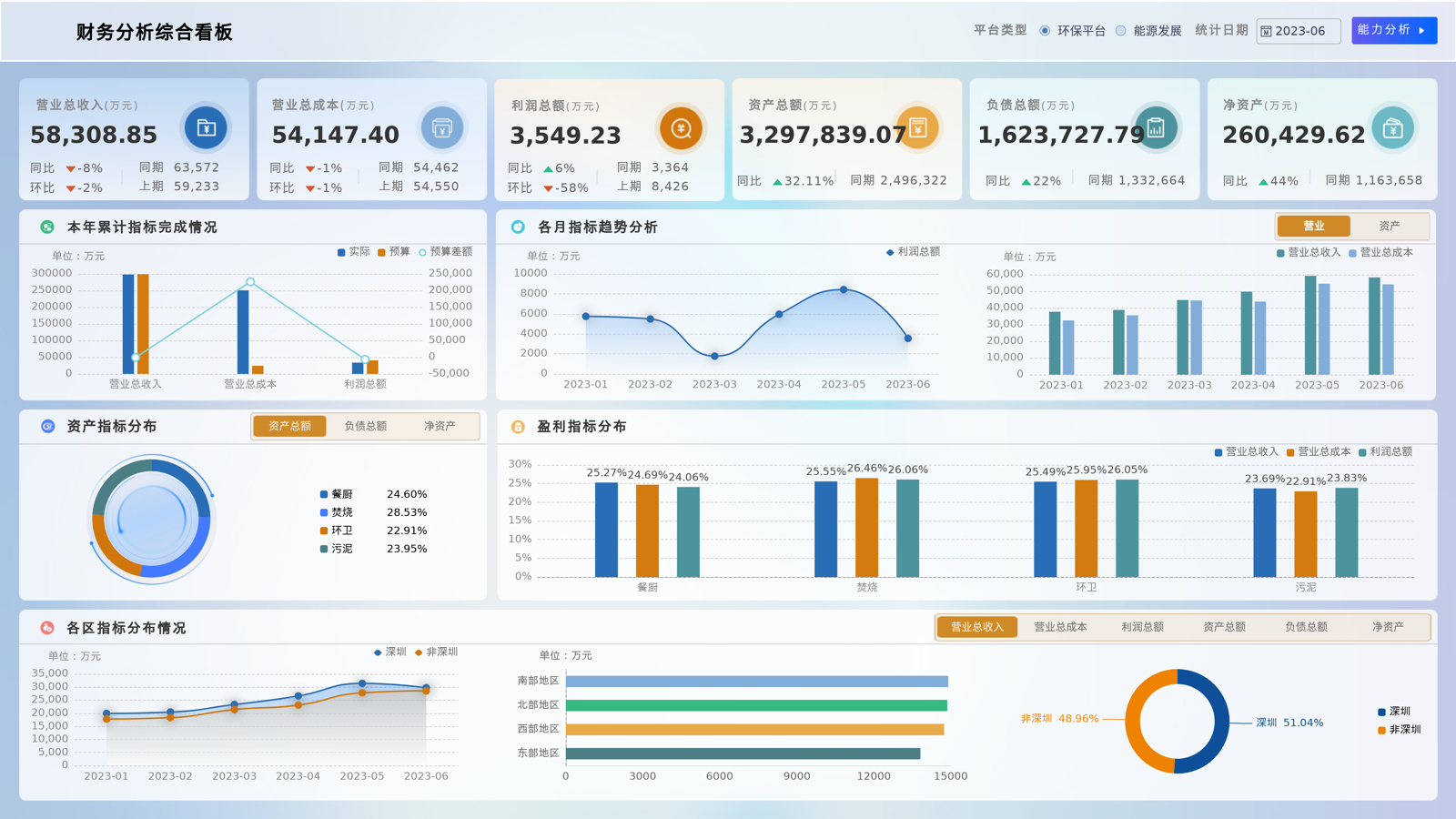The image size is (1456, 819).
Task: Click the 2023-05 peak point on profit trend
Action: pos(844,289)
